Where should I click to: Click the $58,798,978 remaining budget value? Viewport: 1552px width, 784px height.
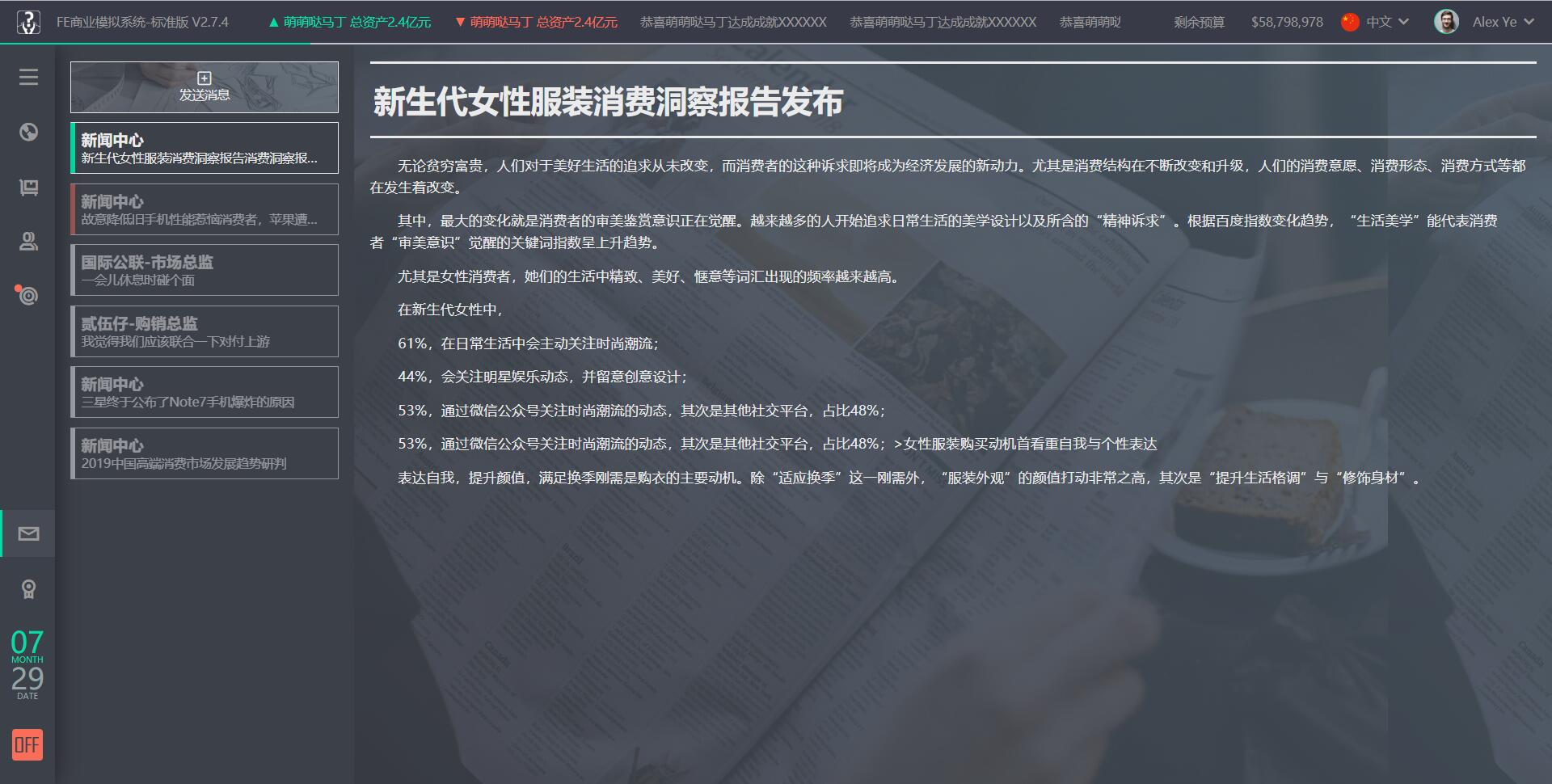click(x=1287, y=22)
